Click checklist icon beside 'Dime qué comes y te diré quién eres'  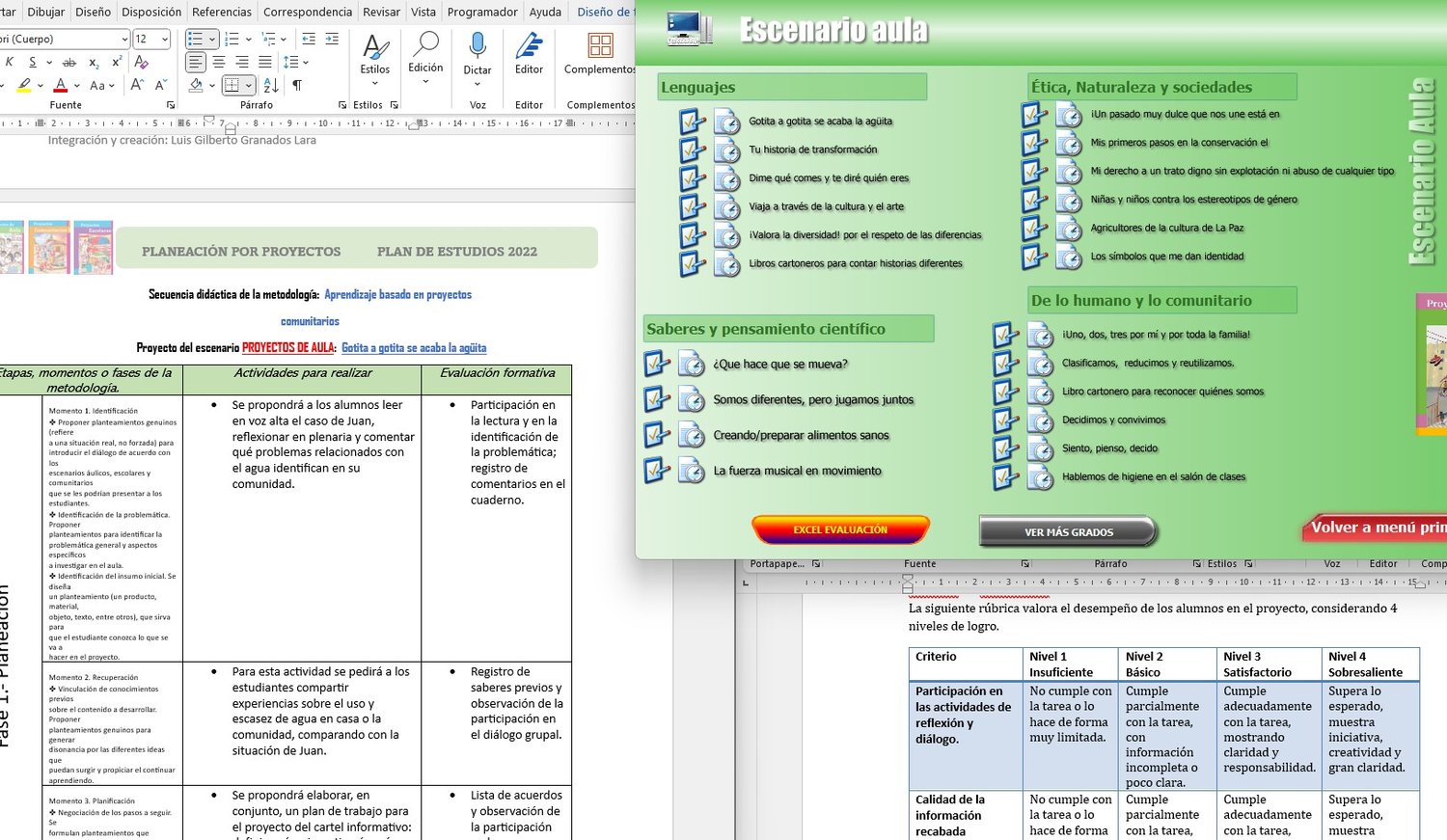coord(692,178)
